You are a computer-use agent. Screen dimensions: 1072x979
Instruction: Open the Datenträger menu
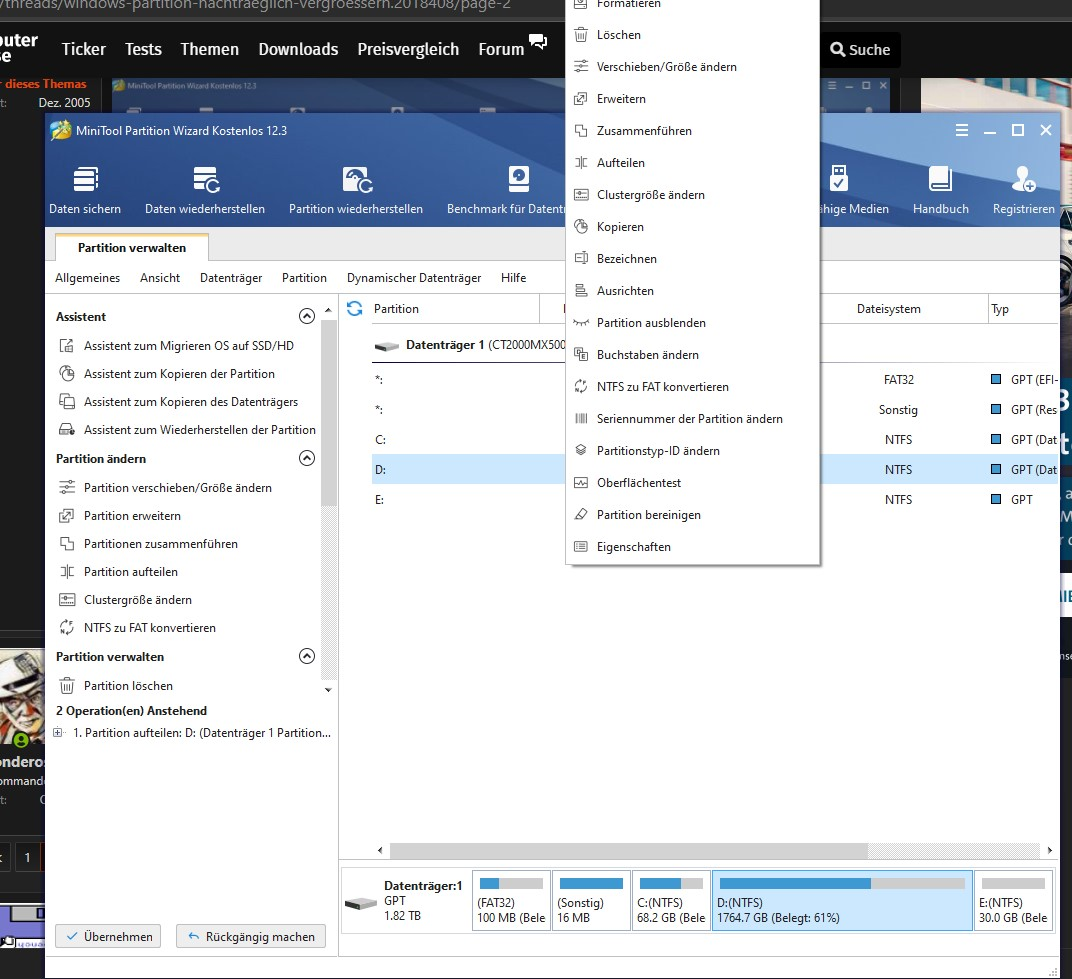(231, 278)
